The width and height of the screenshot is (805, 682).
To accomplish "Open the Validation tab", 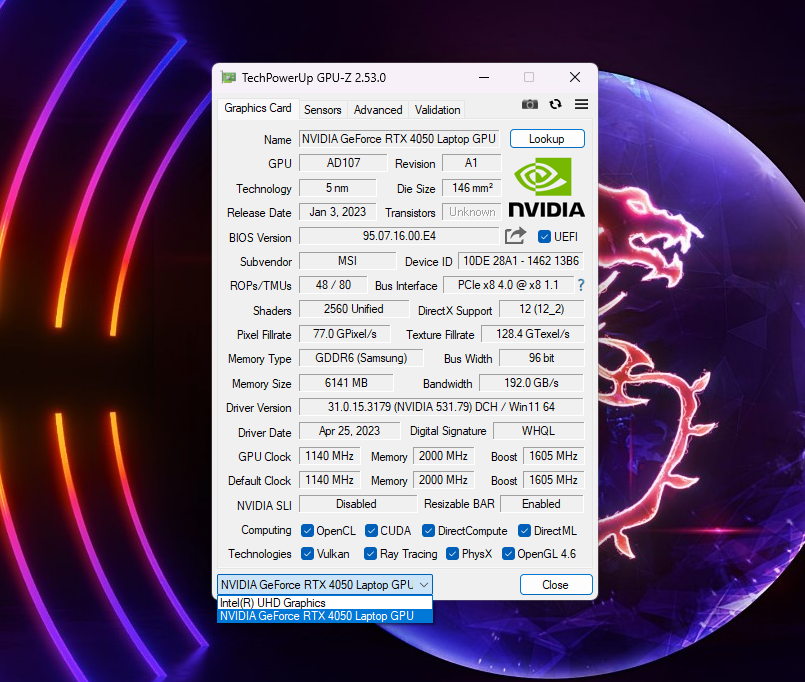I will point(437,110).
